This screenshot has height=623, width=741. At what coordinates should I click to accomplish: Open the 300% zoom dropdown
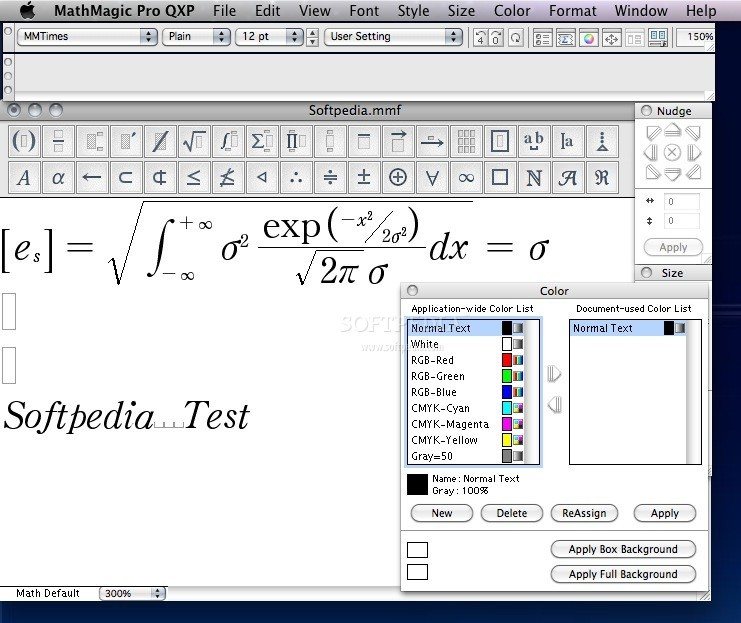132,593
